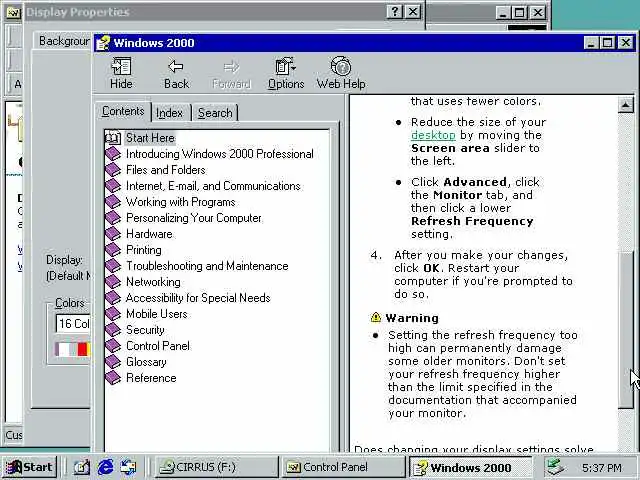Click book icon beside Printing
640x480 pixels.
113,249
